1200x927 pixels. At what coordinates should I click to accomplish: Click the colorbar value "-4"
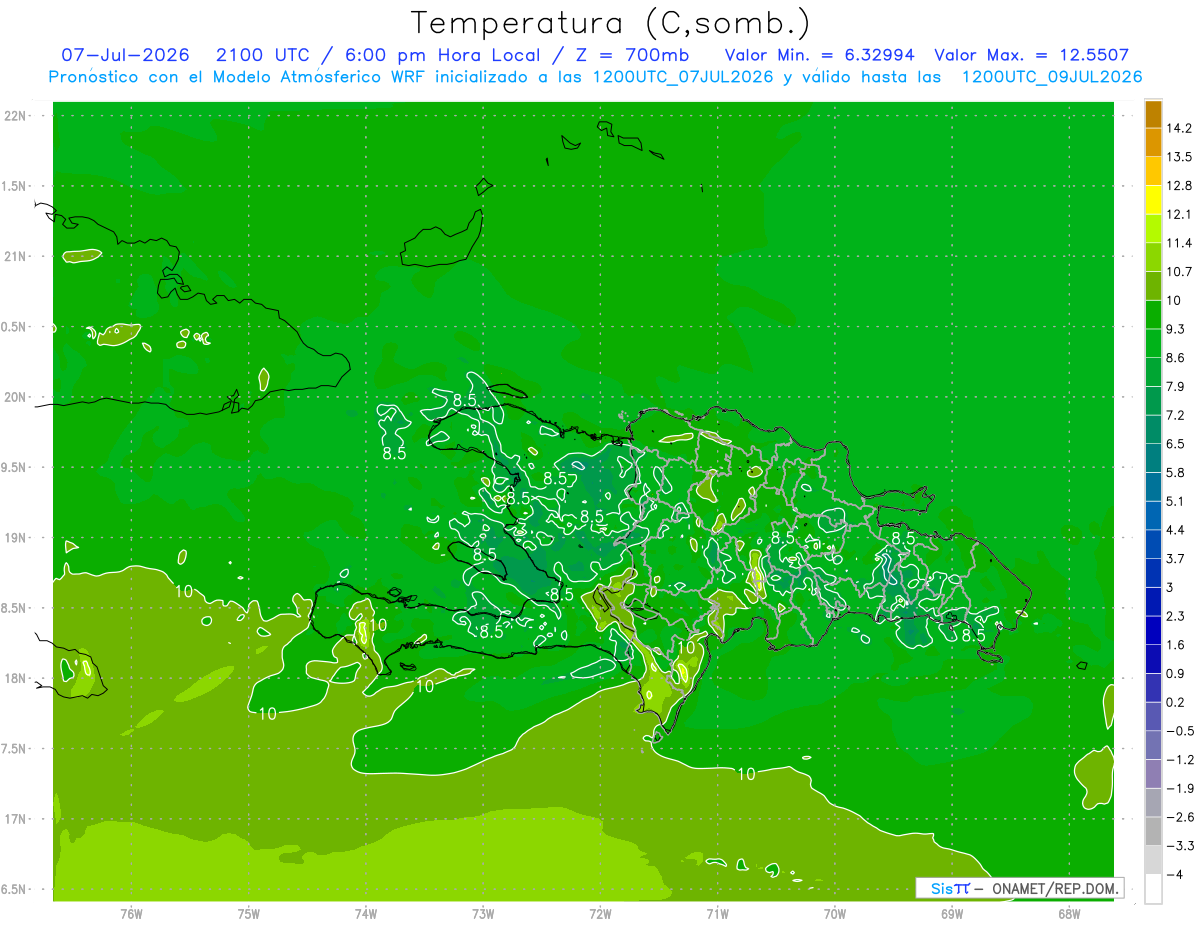pos(1174,875)
